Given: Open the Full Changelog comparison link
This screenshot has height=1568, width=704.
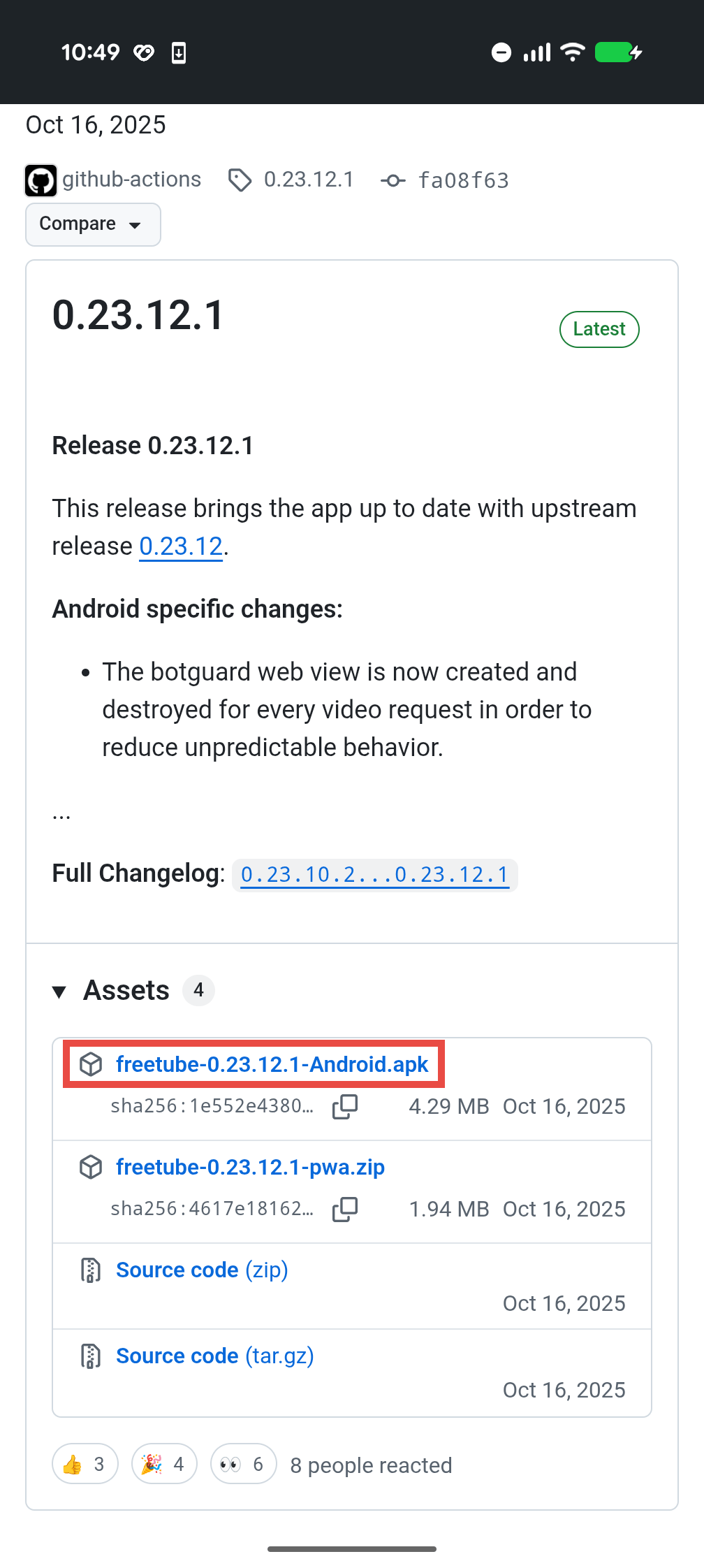Looking at the screenshot, I should coord(374,875).
